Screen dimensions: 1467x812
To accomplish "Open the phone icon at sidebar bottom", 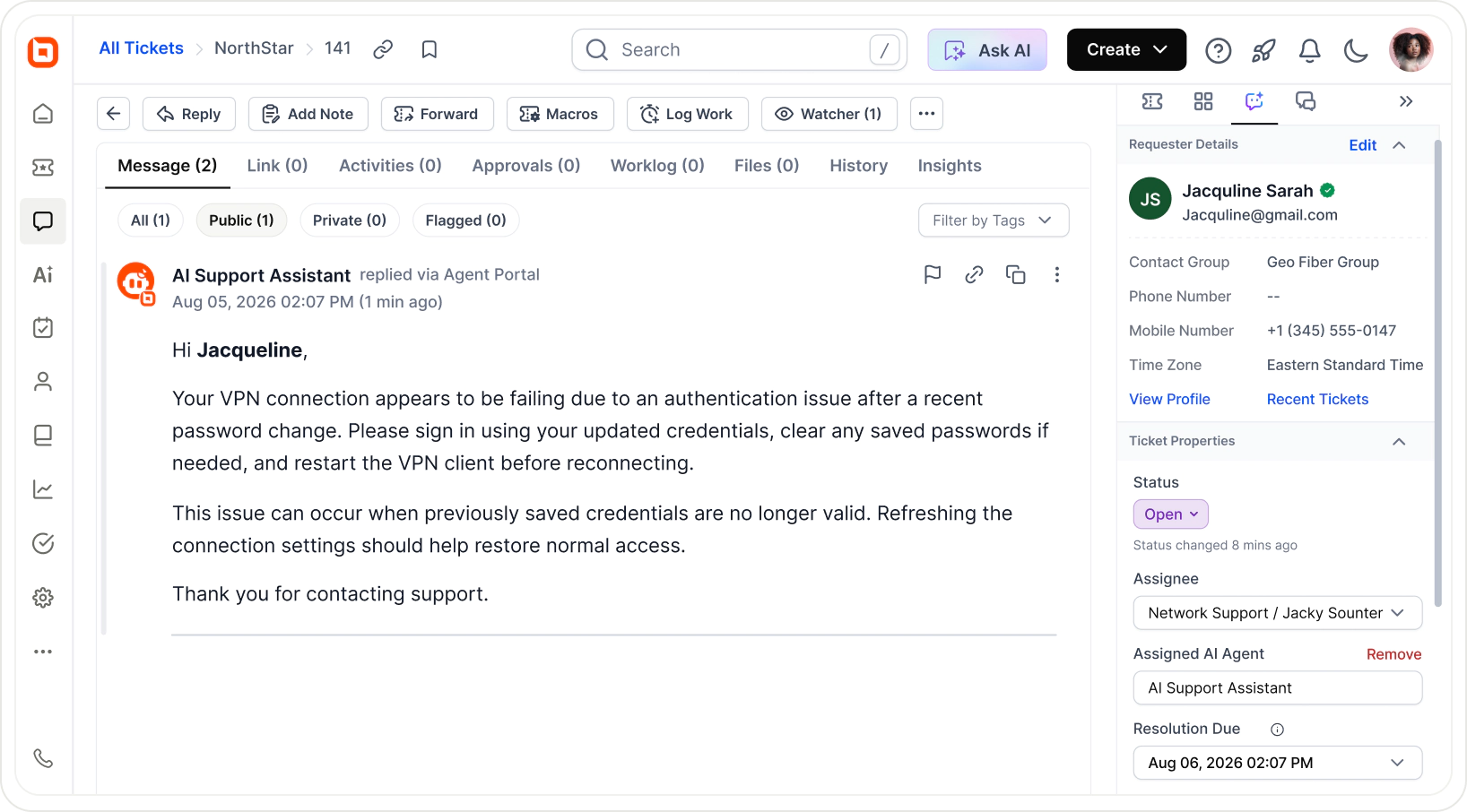I will 43,758.
